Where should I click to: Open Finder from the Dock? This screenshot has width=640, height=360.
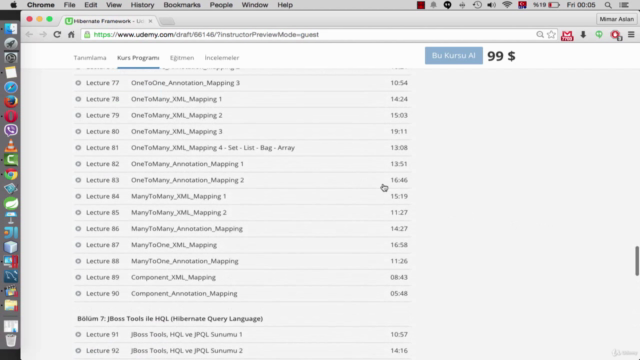click(x=11, y=29)
